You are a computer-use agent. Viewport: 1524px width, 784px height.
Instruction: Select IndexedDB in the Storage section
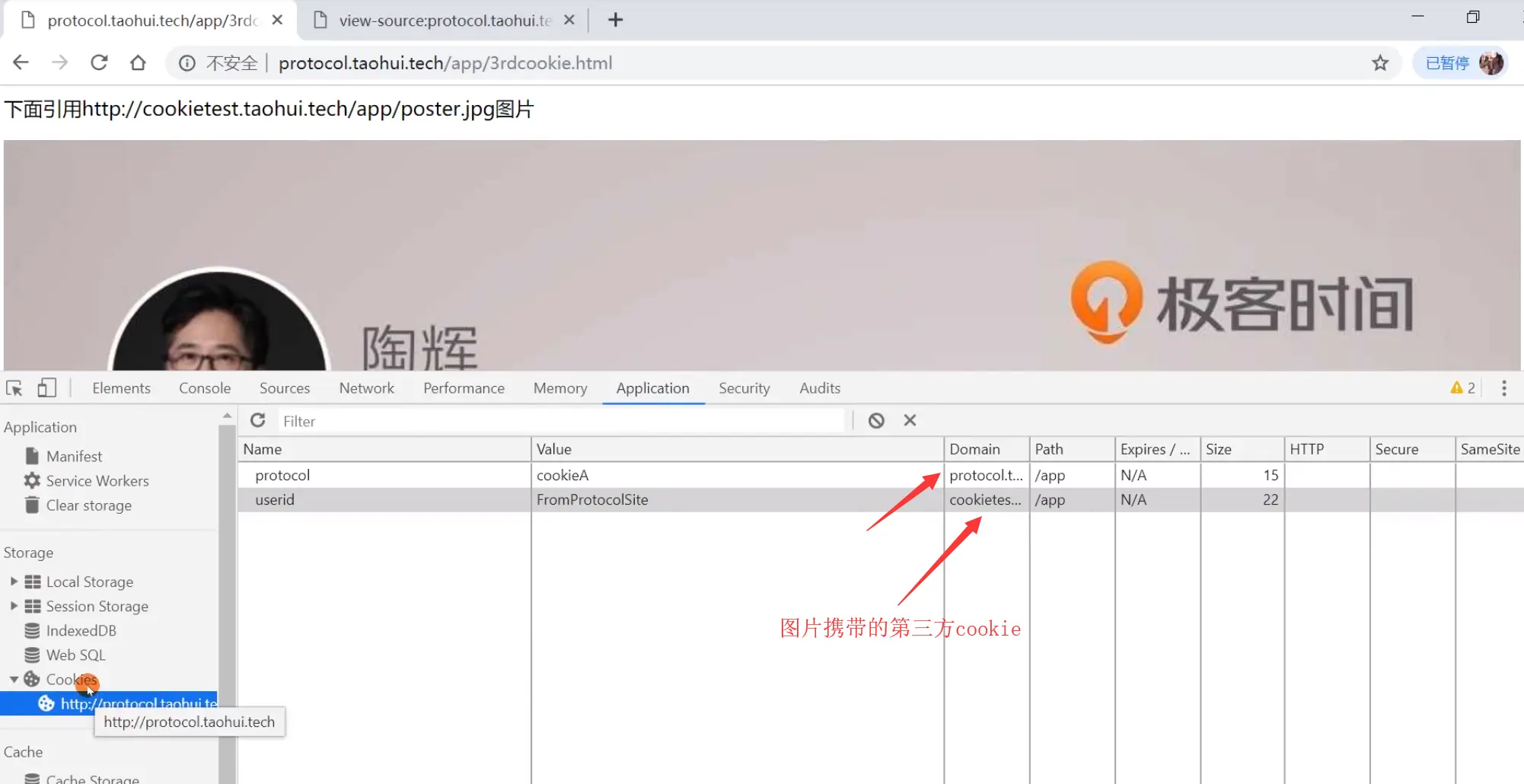[x=81, y=630]
